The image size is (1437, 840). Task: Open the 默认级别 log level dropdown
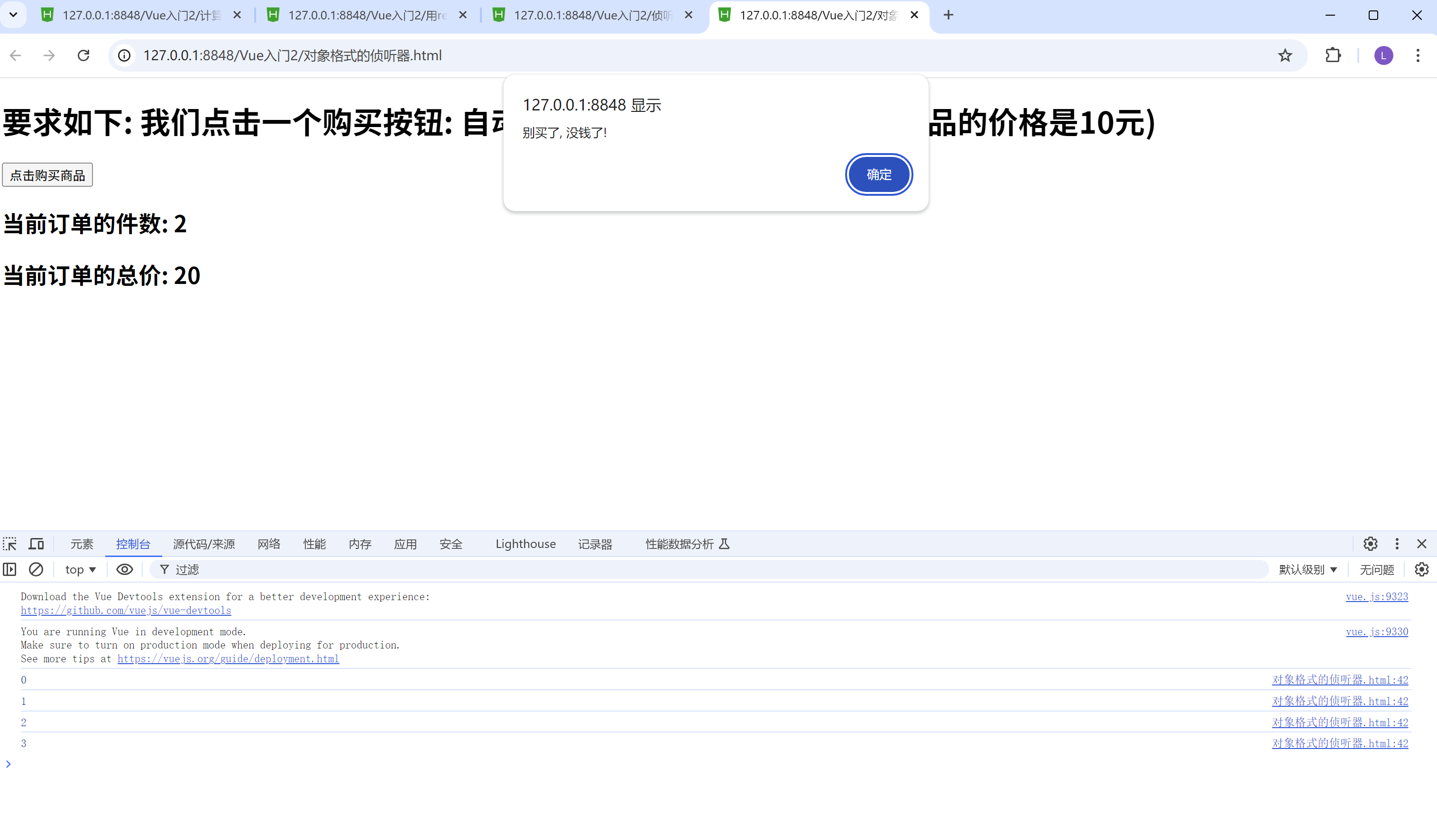pos(1308,569)
